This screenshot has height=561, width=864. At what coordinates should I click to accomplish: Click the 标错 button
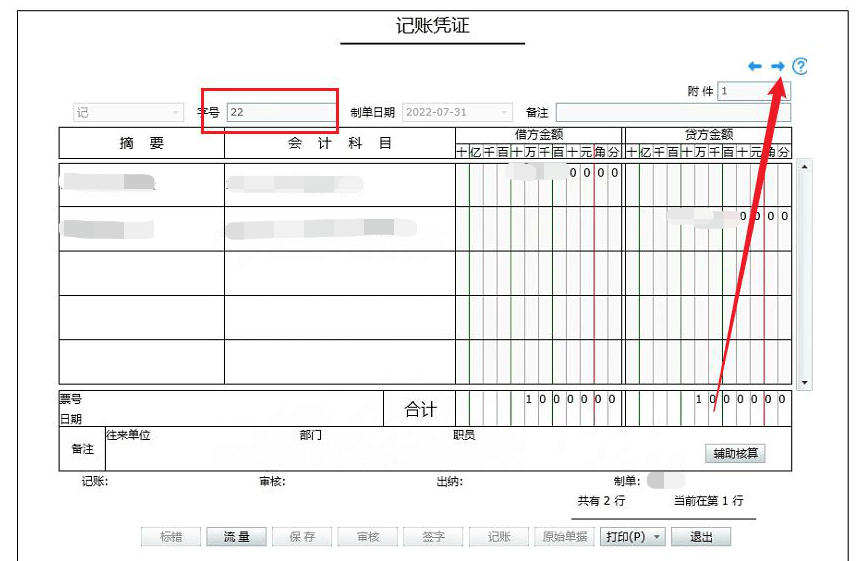pos(171,537)
